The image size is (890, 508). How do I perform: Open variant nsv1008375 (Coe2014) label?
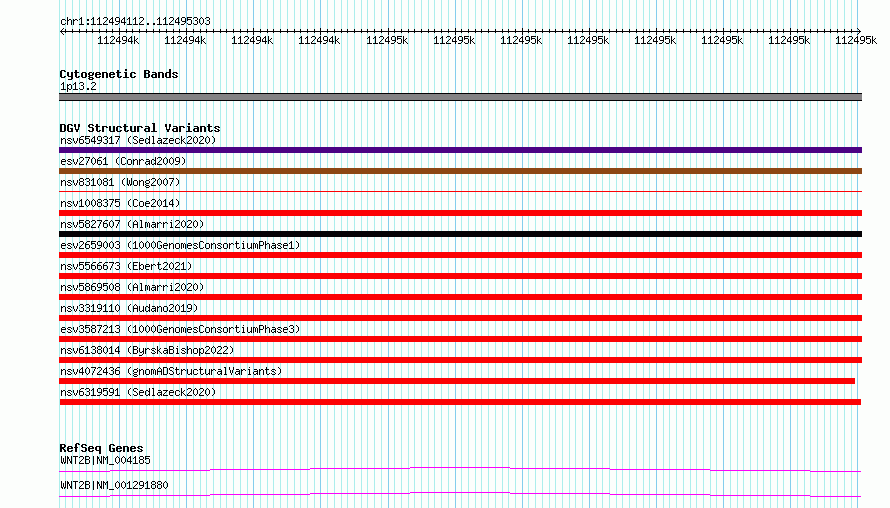(120, 203)
